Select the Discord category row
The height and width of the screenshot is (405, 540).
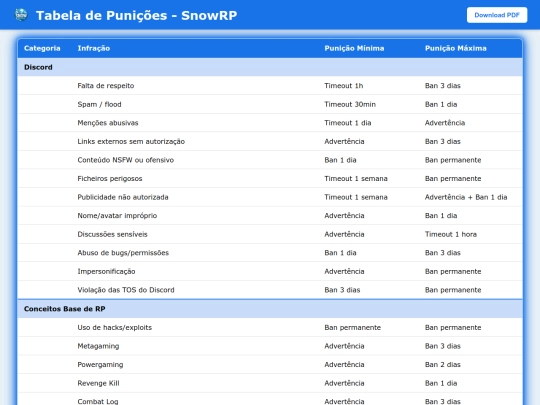point(270,67)
